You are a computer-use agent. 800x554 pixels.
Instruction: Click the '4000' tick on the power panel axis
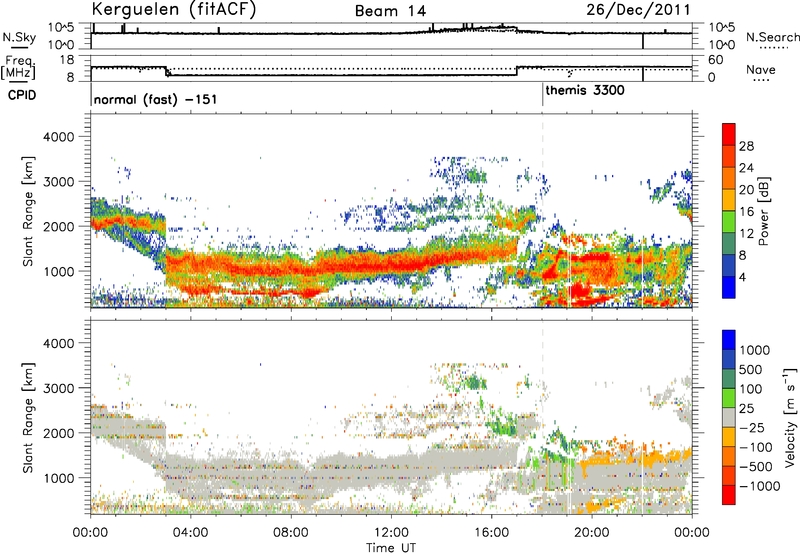59,137
